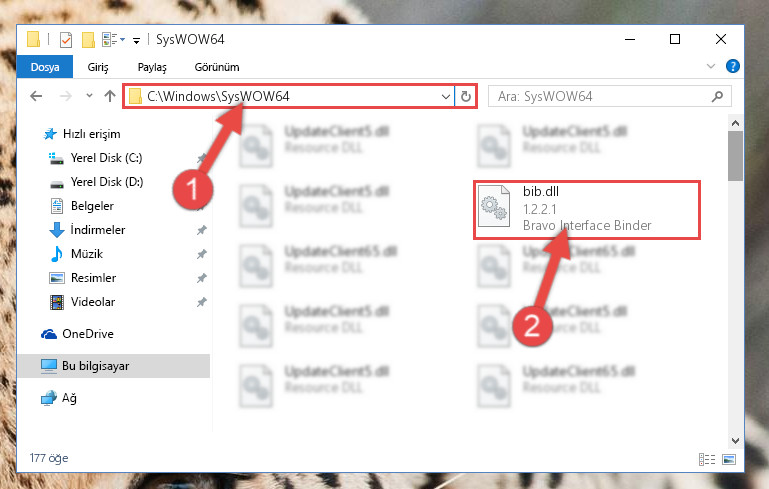Toggle the pin next to Müzik
The width and height of the screenshot is (769, 489).
202,254
